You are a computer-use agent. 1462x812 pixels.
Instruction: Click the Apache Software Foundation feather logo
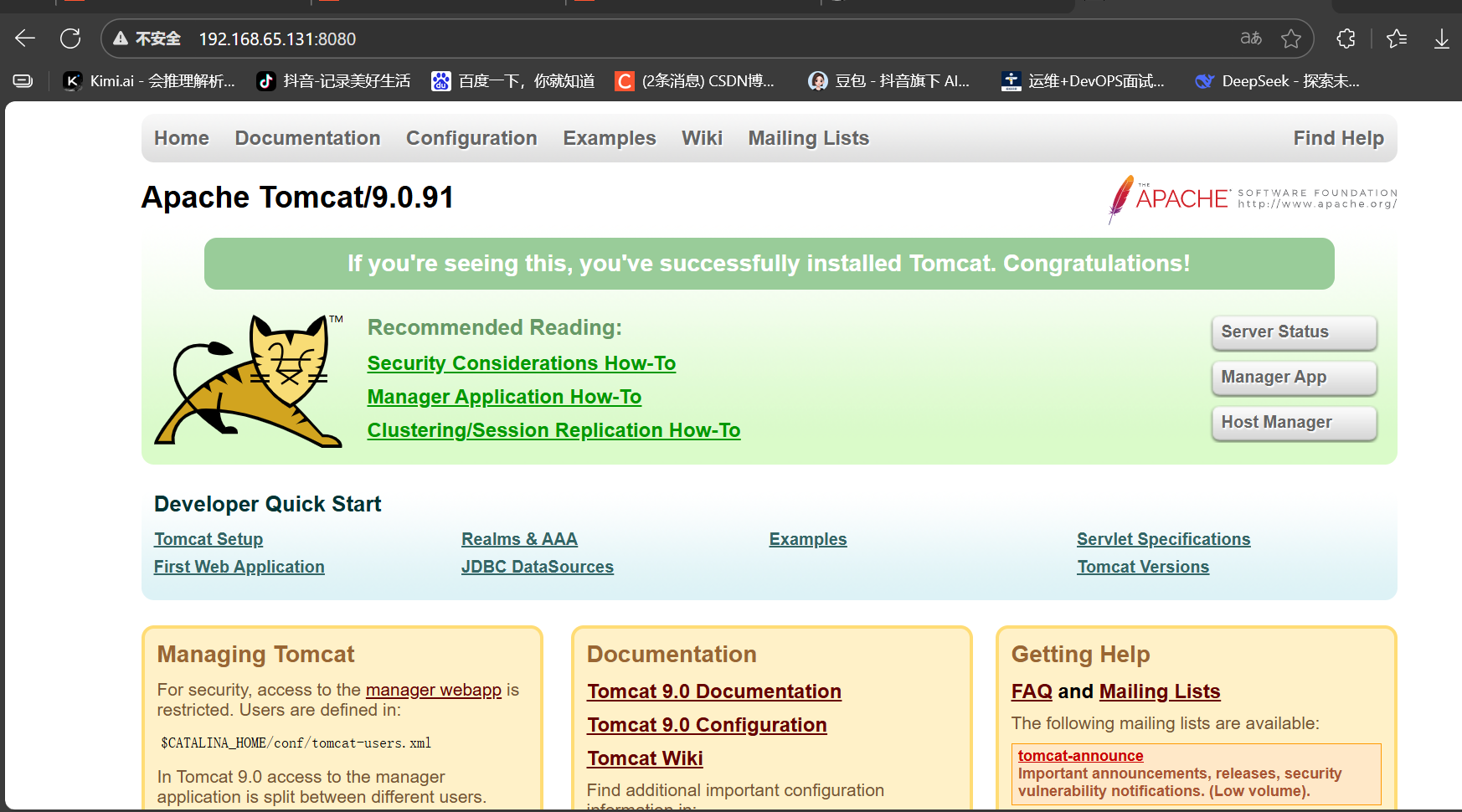tap(1252, 199)
